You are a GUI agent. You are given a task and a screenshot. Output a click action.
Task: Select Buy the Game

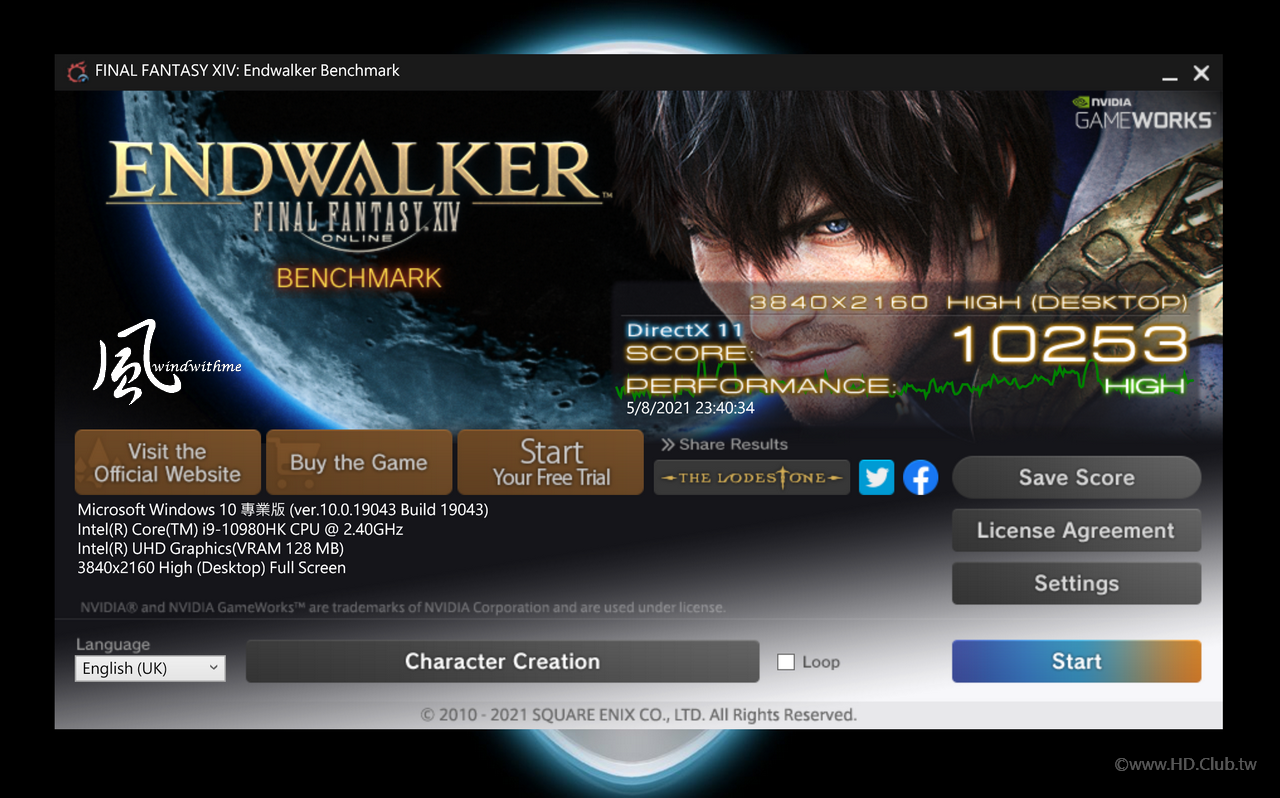359,462
